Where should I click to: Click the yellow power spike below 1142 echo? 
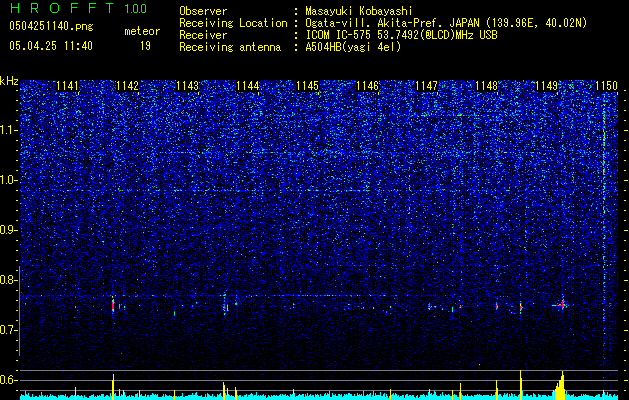[x=113, y=386]
